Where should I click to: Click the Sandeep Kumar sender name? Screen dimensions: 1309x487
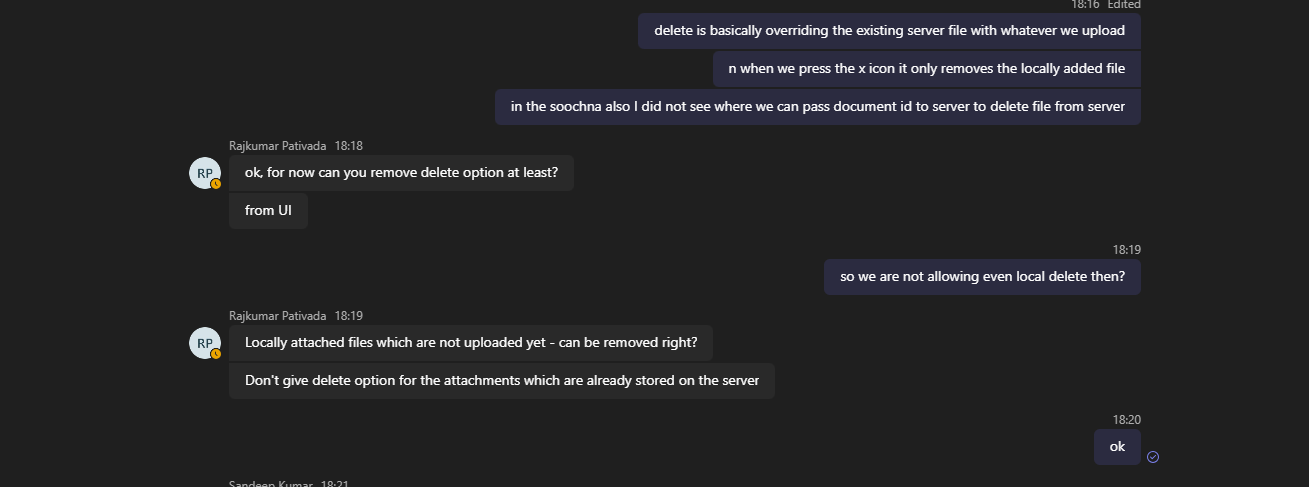click(270, 484)
